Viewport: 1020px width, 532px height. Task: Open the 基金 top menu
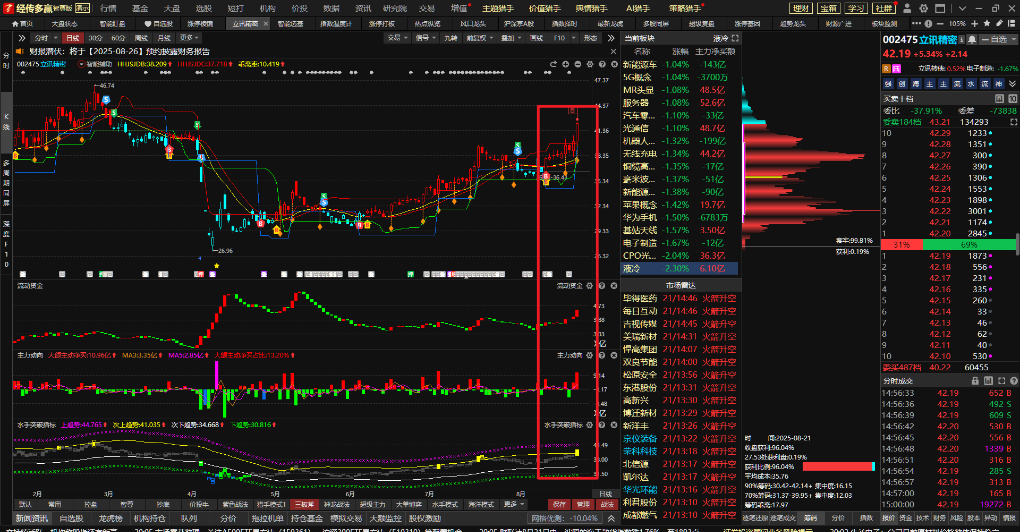pyautogui.click(x=140, y=8)
